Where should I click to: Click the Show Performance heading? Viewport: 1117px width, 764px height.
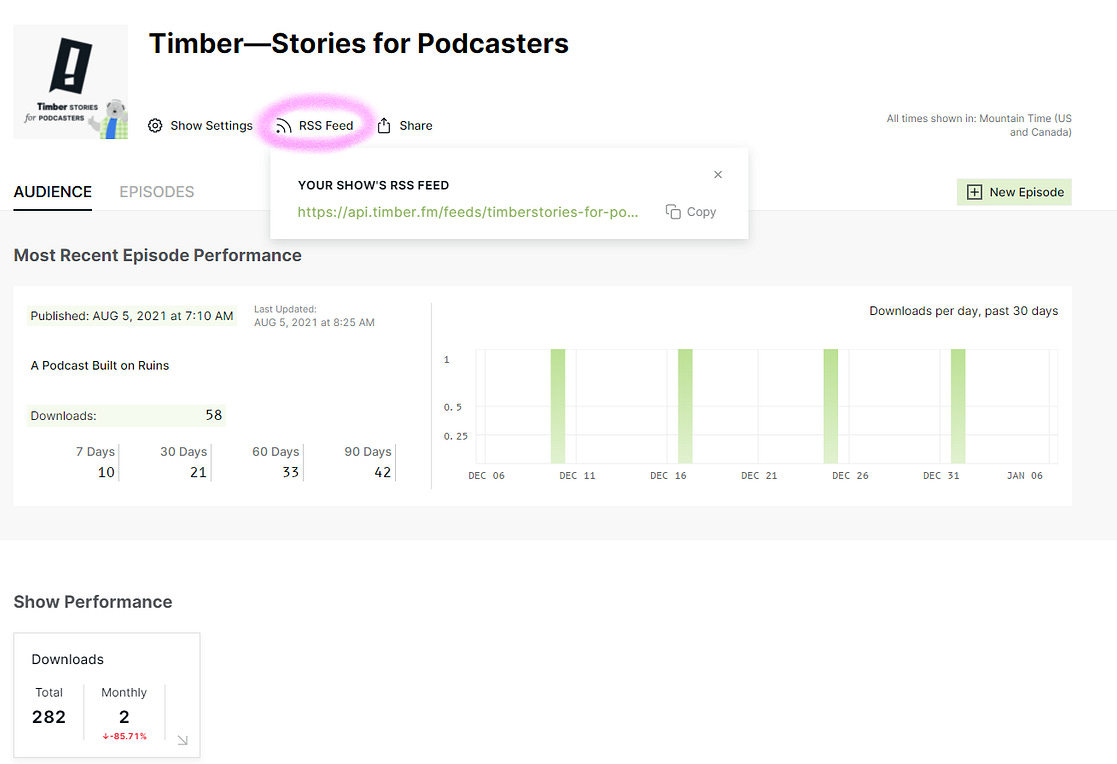93,602
